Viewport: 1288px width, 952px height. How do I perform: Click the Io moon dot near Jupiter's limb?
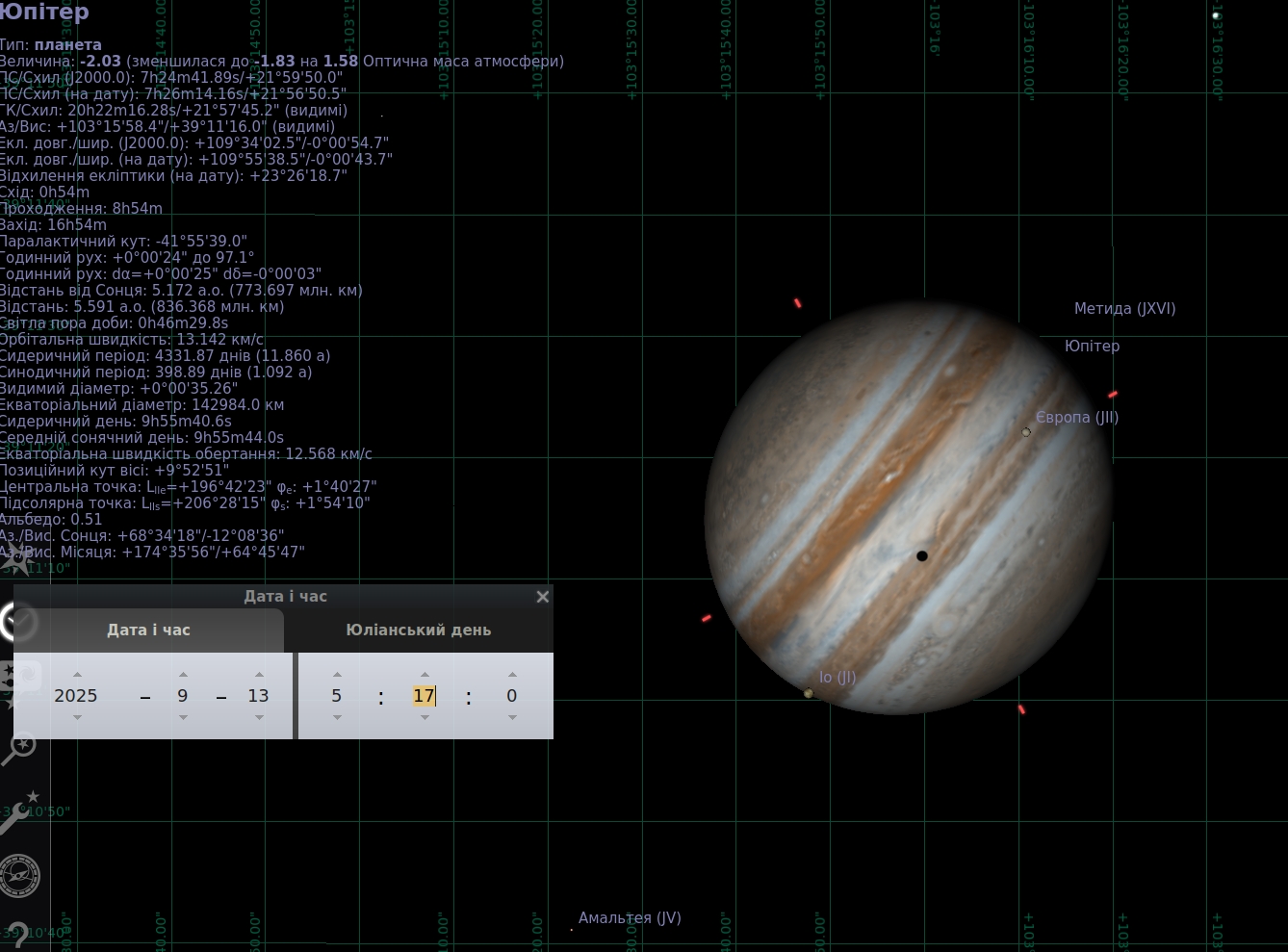click(809, 693)
